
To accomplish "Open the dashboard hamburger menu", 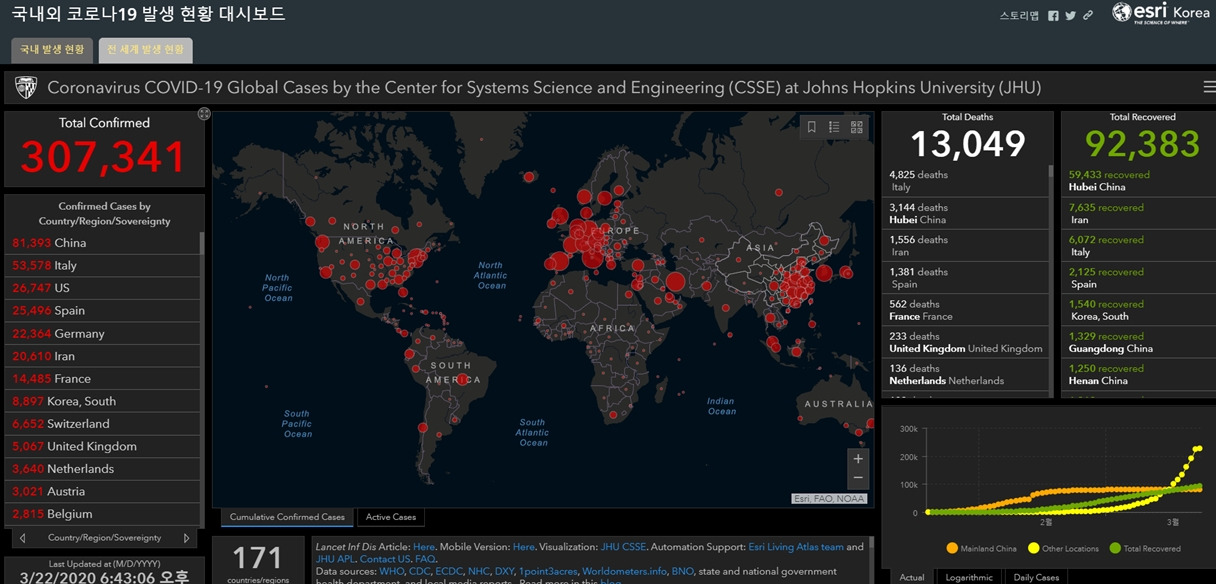I will pyautogui.click(x=1209, y=88).
